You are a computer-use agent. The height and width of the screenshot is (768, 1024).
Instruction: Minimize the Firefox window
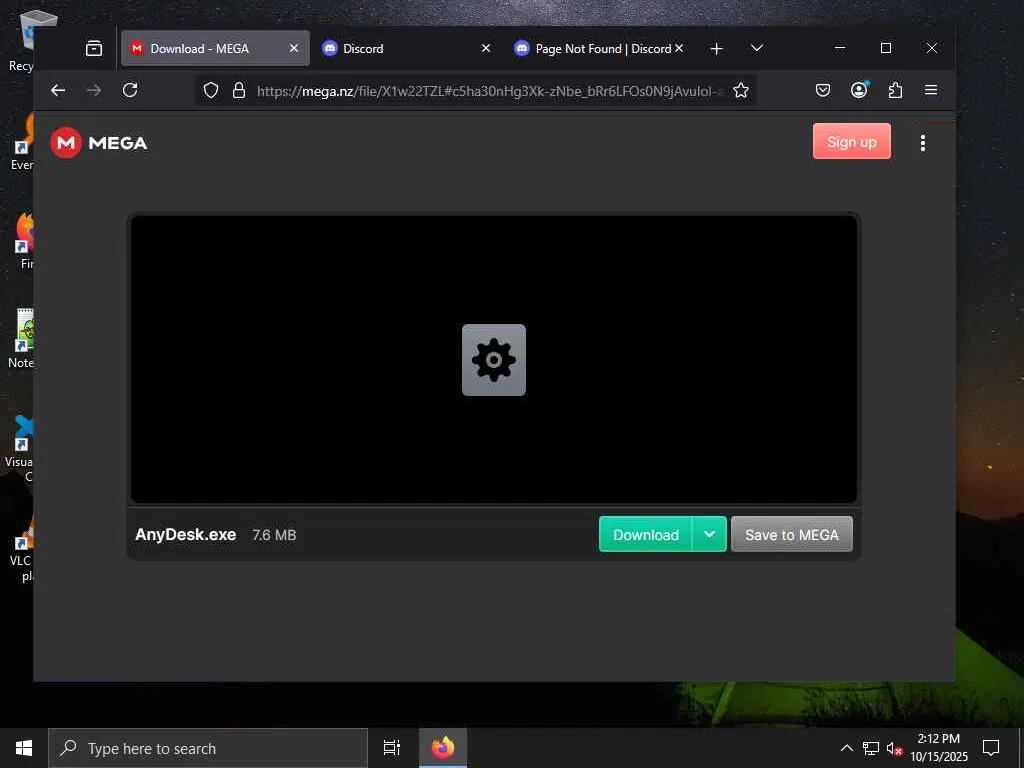[x=840, y=48]
